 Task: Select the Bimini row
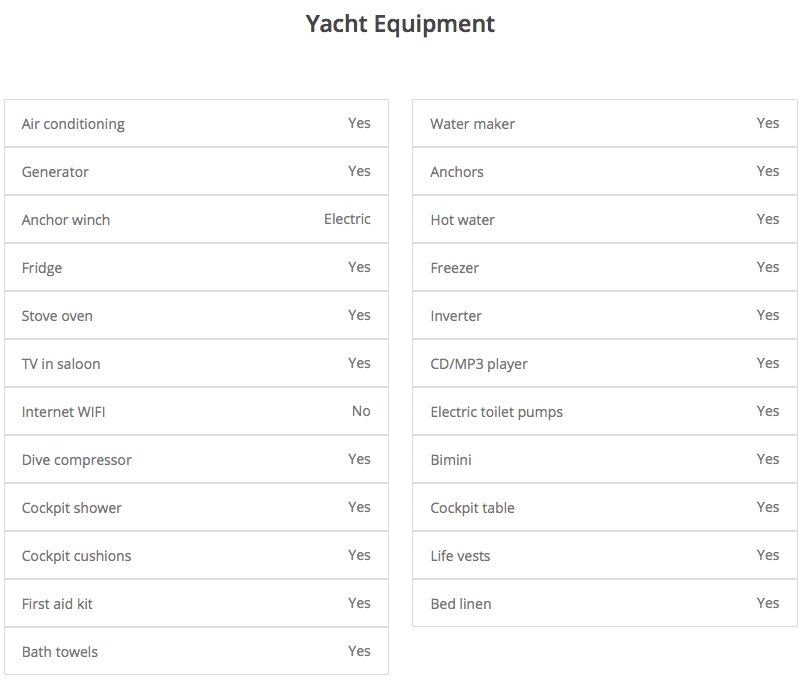605,460
